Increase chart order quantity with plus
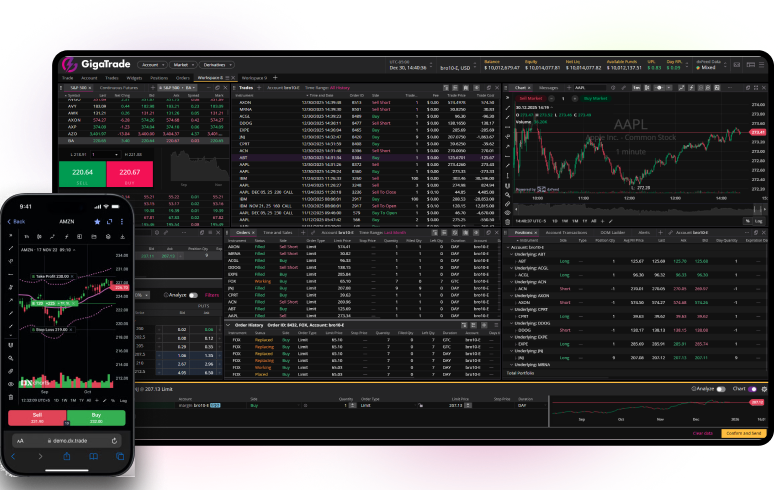This screenshot has width=779, height=490. 575,98
